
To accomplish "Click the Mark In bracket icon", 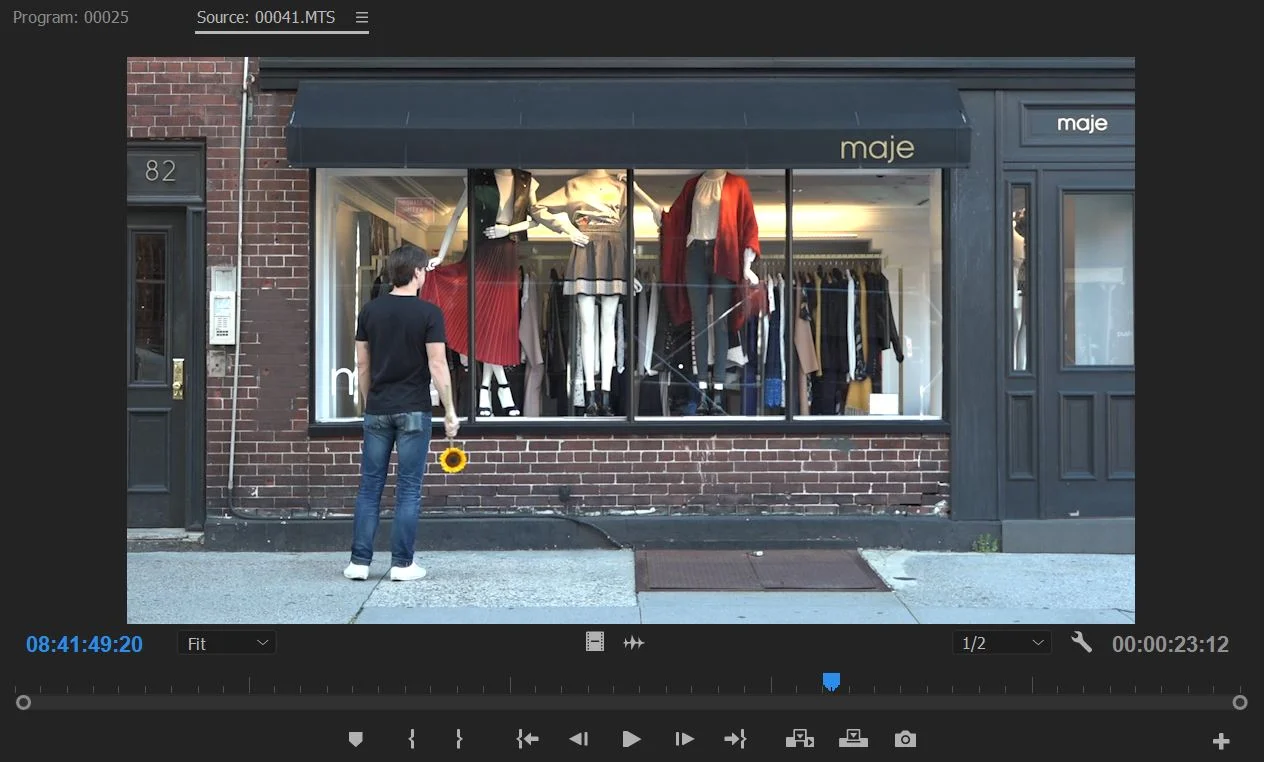I will pyautogui.click(x=411, y=739).
